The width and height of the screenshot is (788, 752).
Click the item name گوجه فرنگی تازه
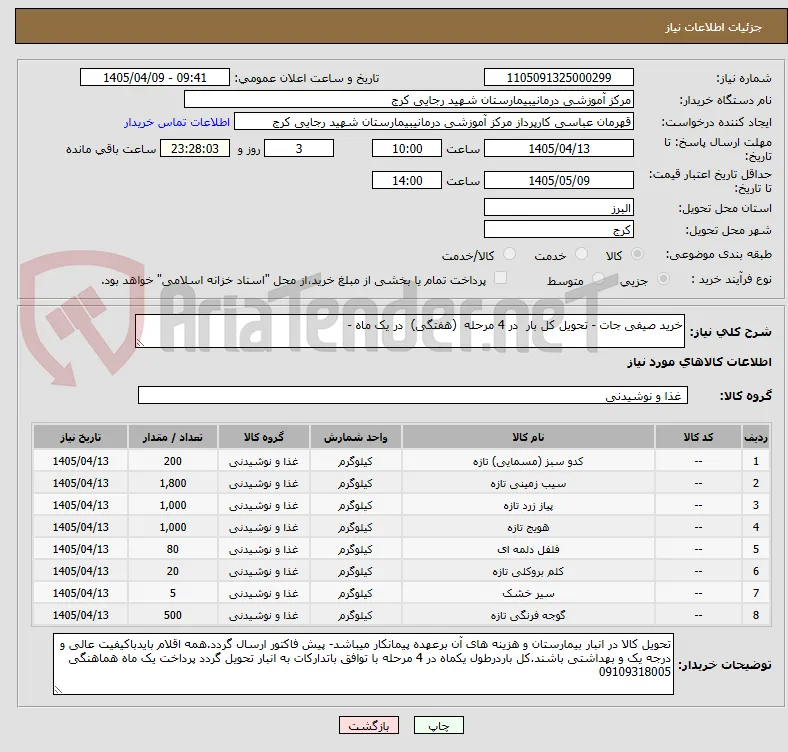pos(528,615)
